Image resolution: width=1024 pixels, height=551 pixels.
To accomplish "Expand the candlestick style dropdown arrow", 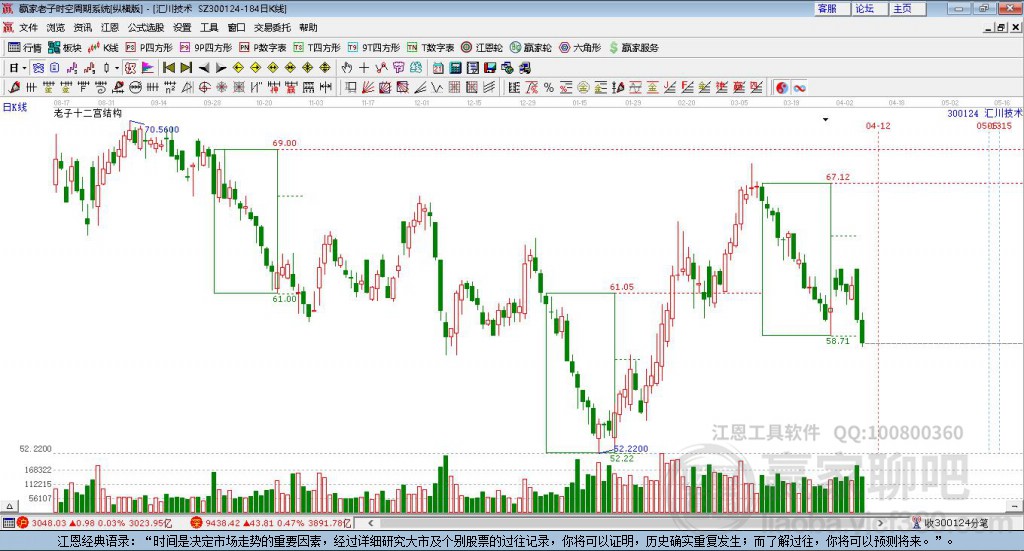I will 117,68.
